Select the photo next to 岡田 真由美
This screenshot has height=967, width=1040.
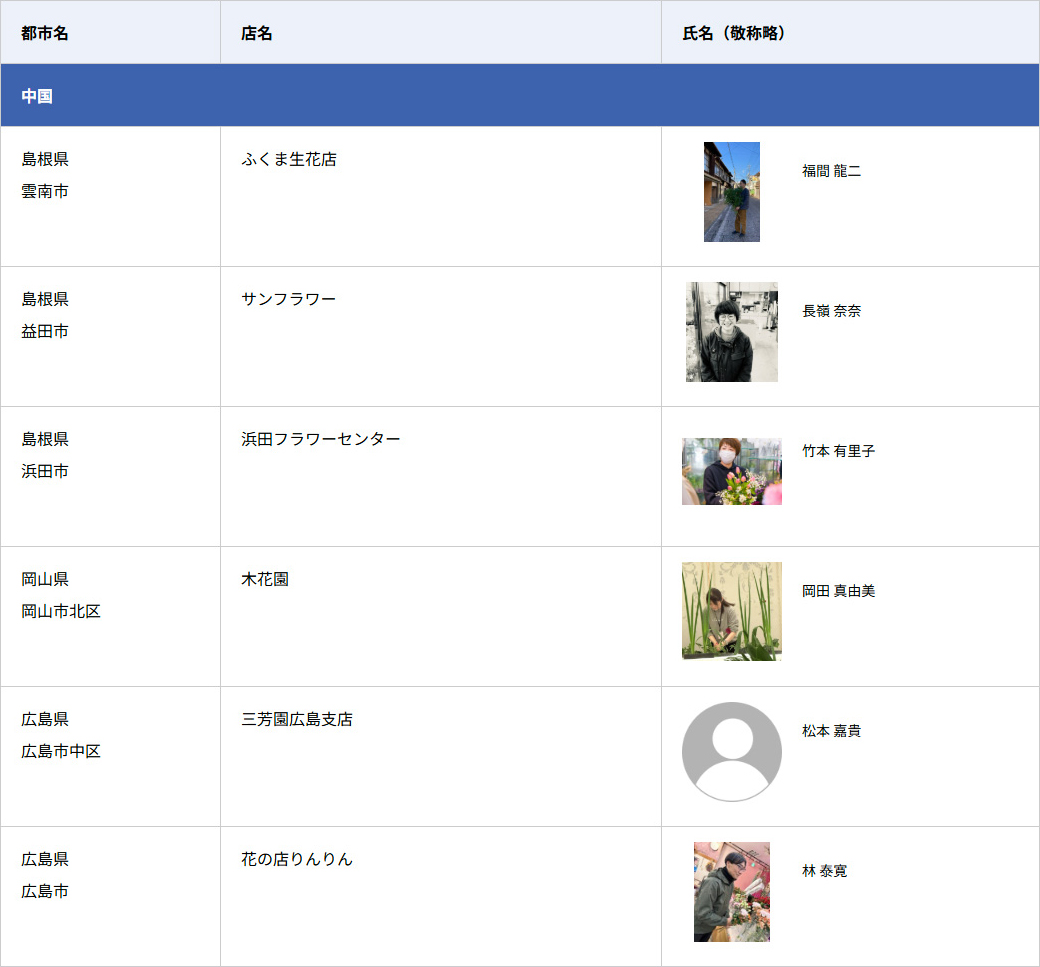click(731, 611)
